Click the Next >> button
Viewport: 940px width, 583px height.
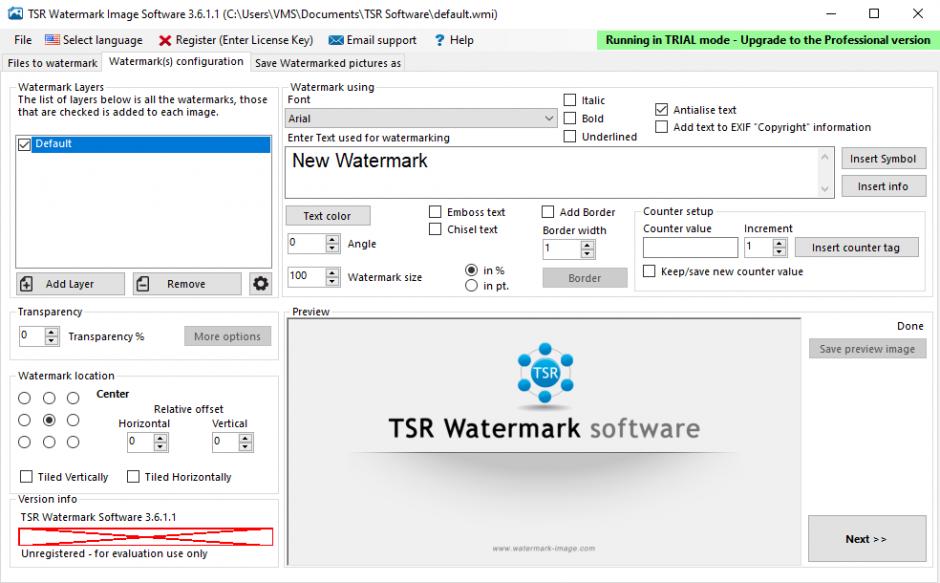867,539
